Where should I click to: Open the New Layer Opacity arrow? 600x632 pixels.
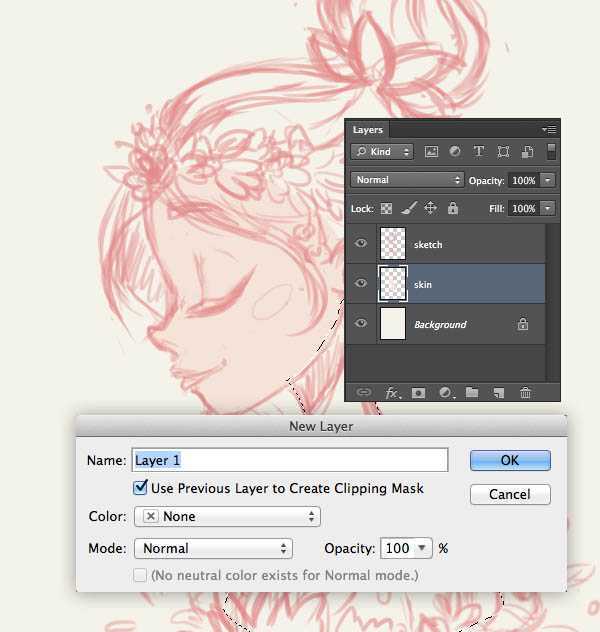pyautogui.click(x=422, y=548)
